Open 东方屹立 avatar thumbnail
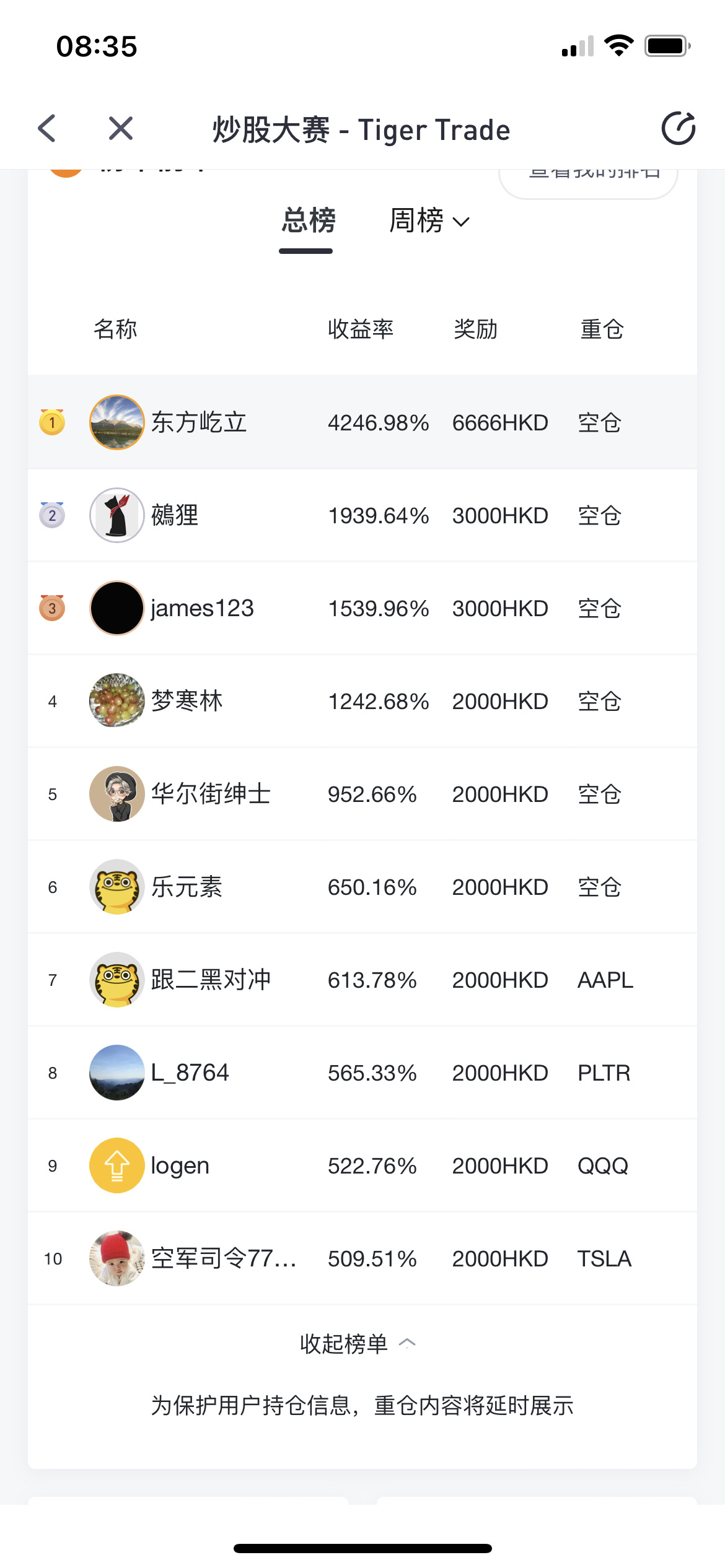Screen dimensions: 725x1568 [x=117, y=422]
